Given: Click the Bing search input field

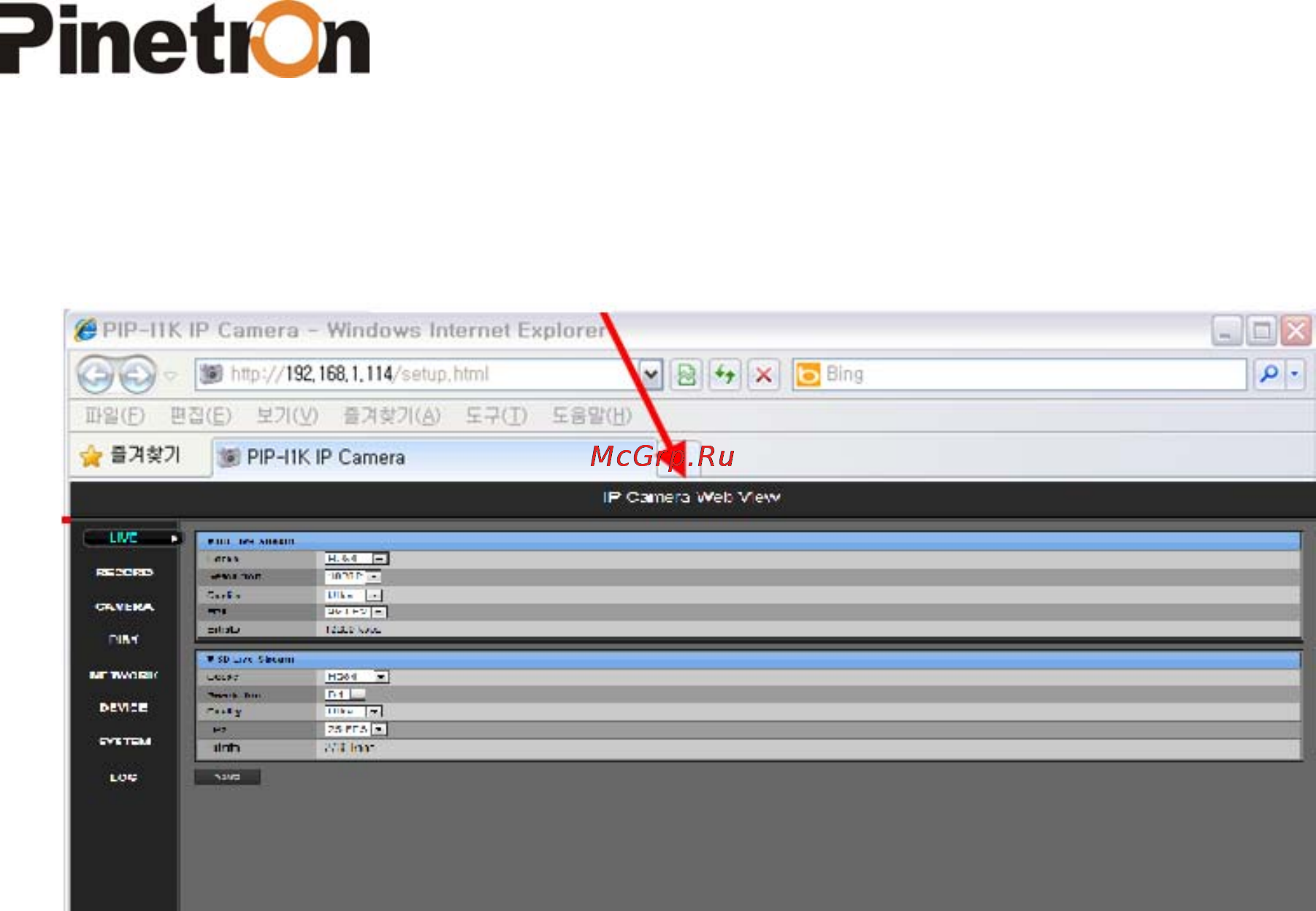Looking at the screenshot, I should pos(1019,374).
